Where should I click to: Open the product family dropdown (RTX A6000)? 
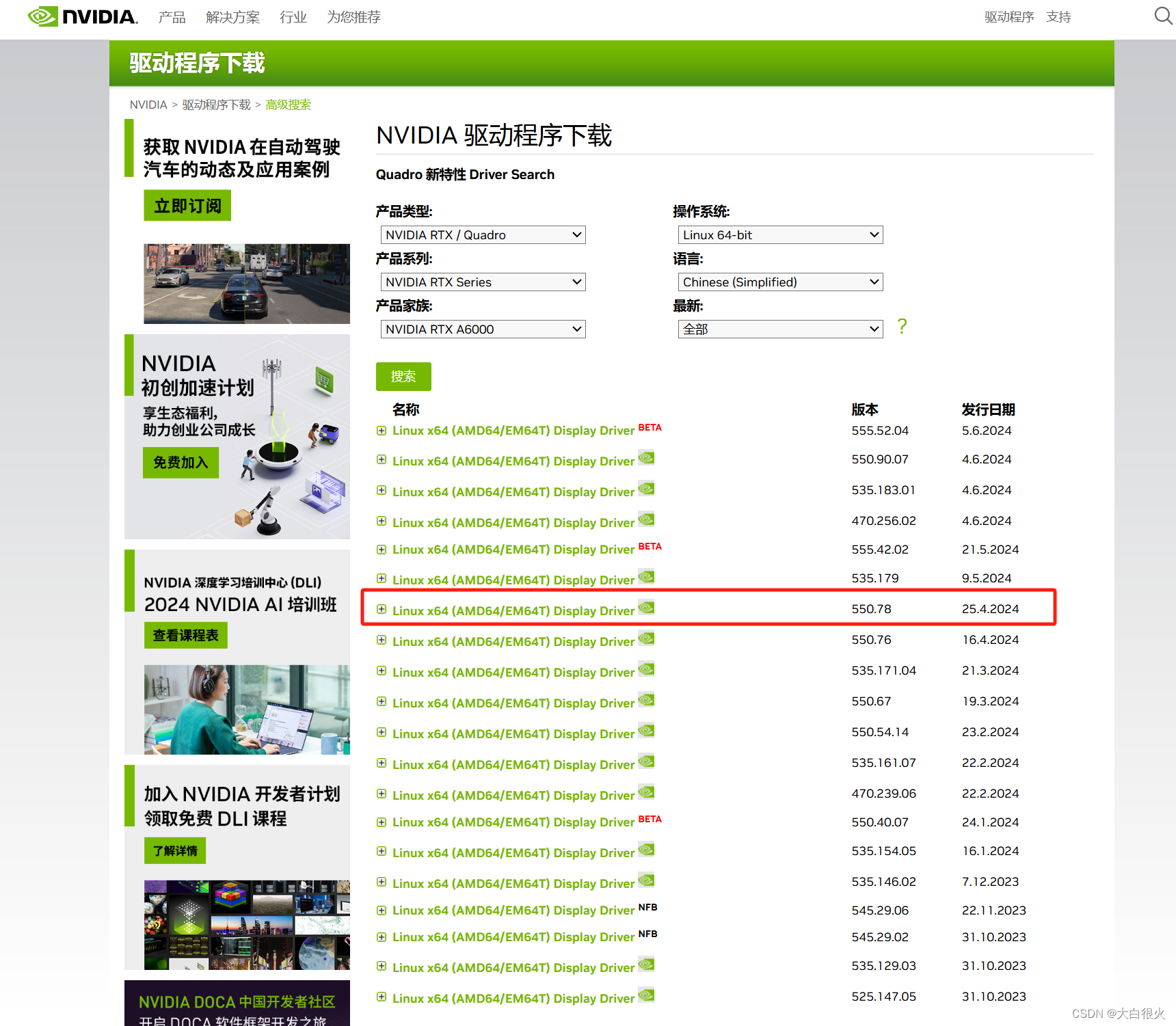483,329
